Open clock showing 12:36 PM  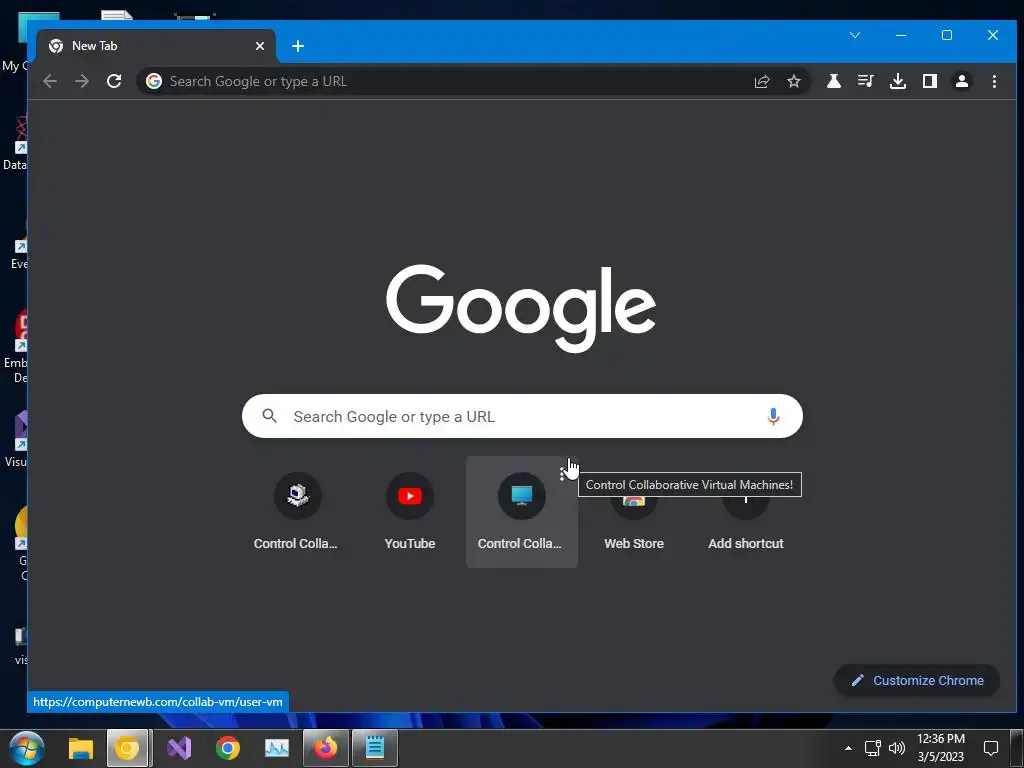[940, 748]
